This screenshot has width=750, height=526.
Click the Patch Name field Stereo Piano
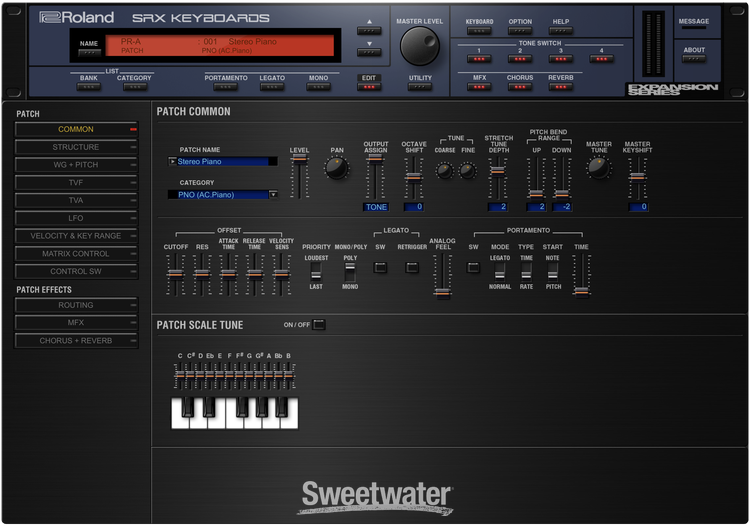pos(227,162)
